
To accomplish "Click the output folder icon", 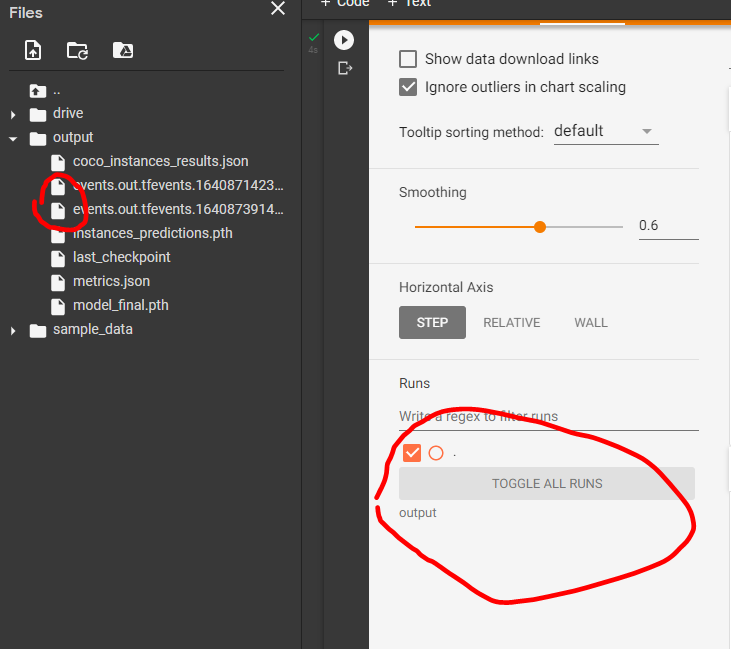I will 38,138.
